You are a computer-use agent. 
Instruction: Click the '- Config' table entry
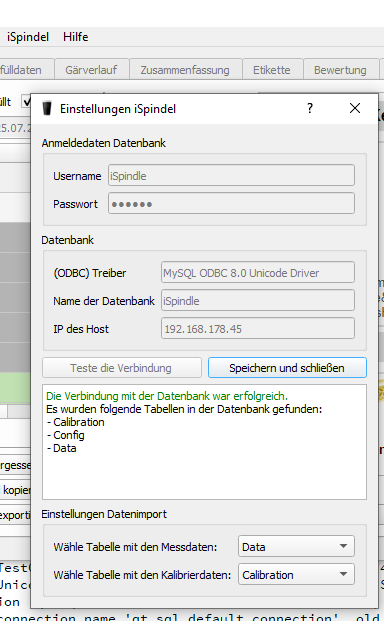[x=66, y=435]
